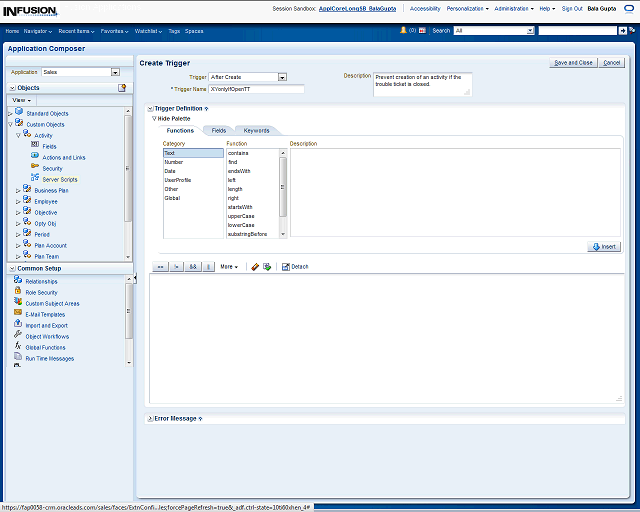The image size is (640, 512).
Task: Click the eraser icon in script toolbar
Action: coord(255,267)
